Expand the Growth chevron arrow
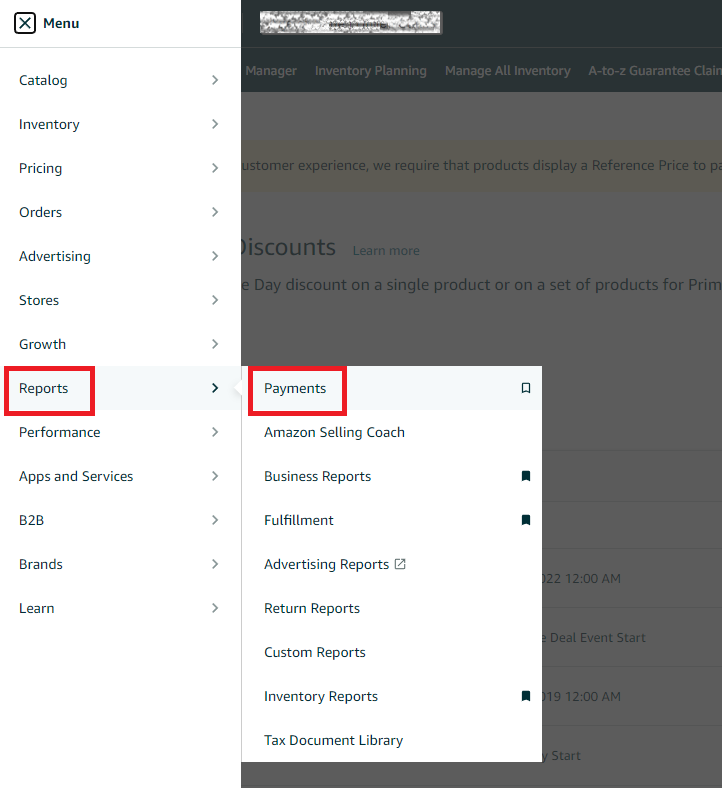Screen dimensions: 722x788 [215, 344]
